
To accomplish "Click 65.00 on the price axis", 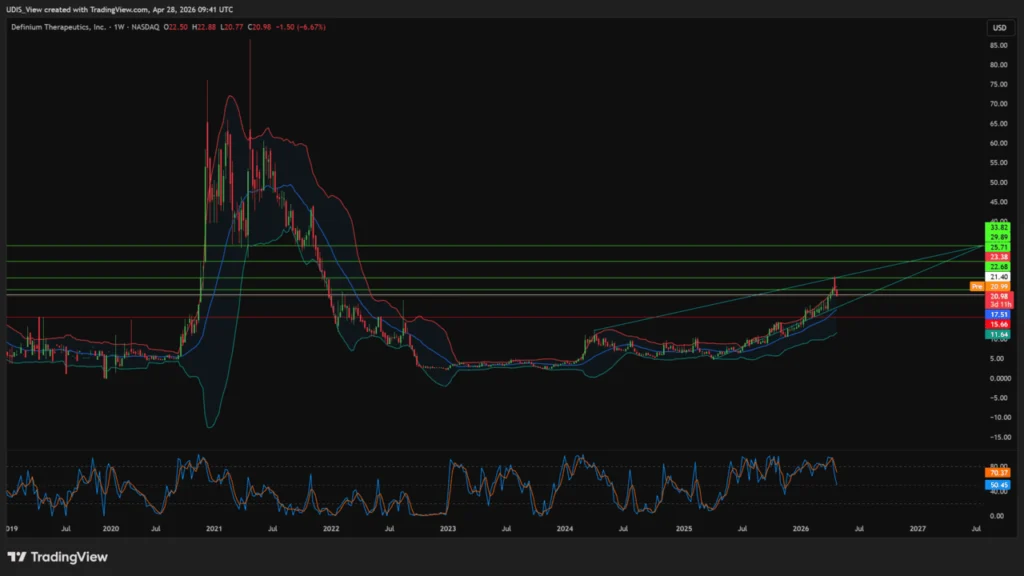I will pos(998,123).
